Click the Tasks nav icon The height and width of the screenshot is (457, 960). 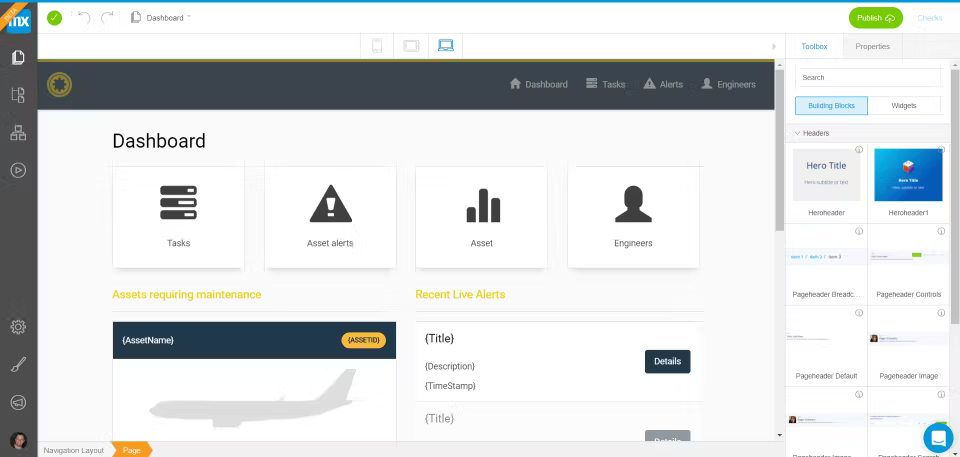tap(591, 83)
